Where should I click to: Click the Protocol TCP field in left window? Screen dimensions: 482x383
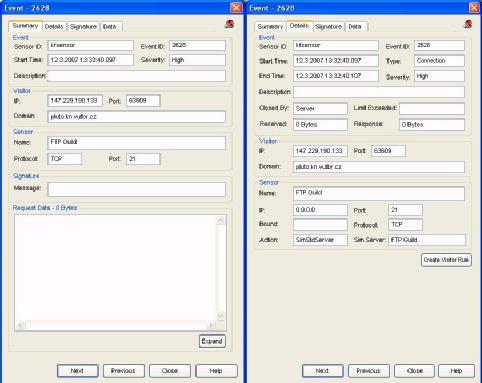[x=65, y=159]
